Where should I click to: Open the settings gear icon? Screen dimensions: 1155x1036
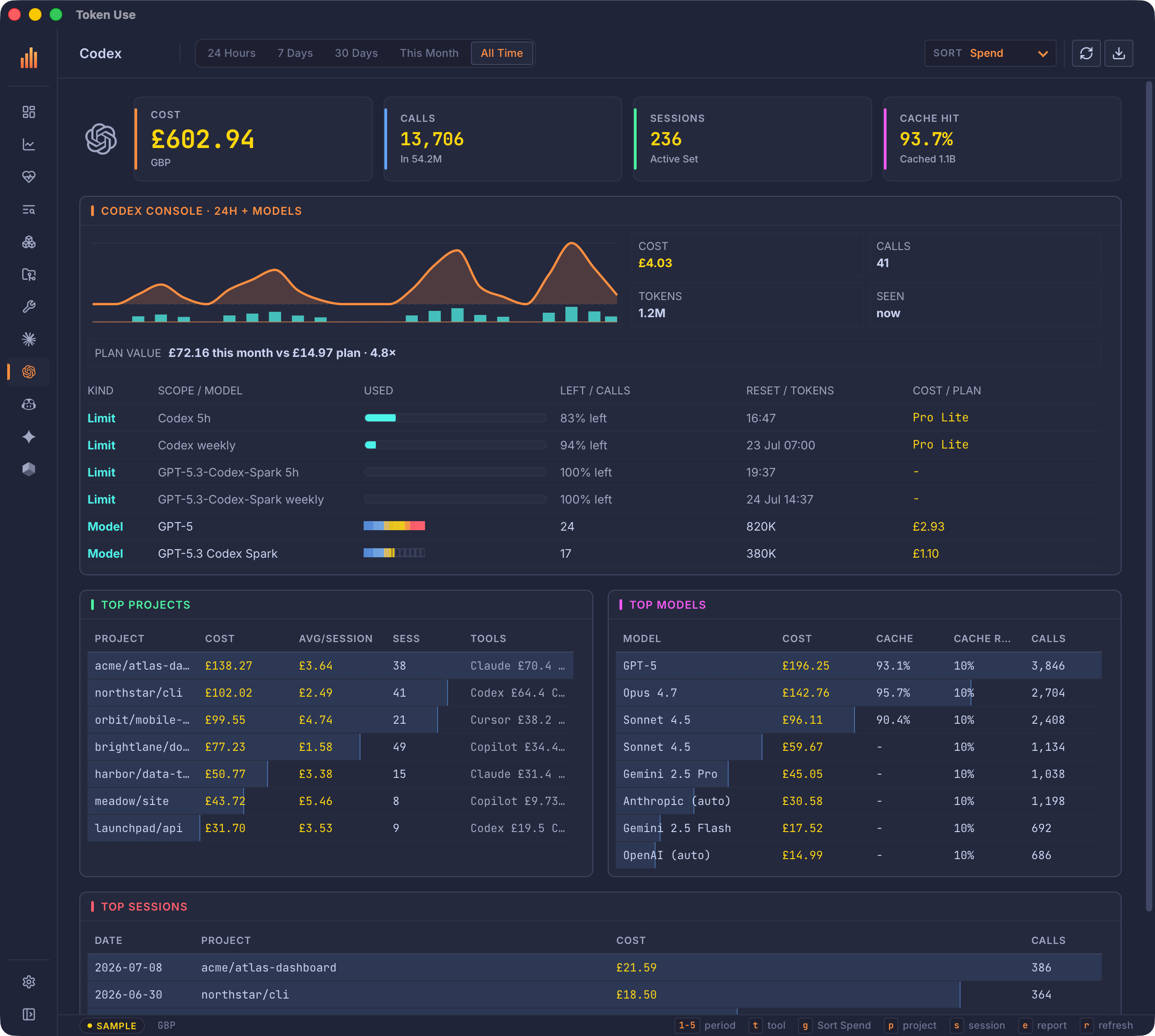pyautogui.click(x=28, y=982)
